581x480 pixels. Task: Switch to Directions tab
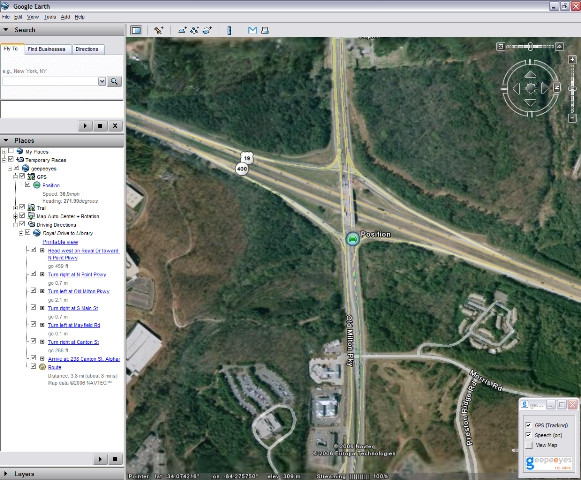click(87, 49)
